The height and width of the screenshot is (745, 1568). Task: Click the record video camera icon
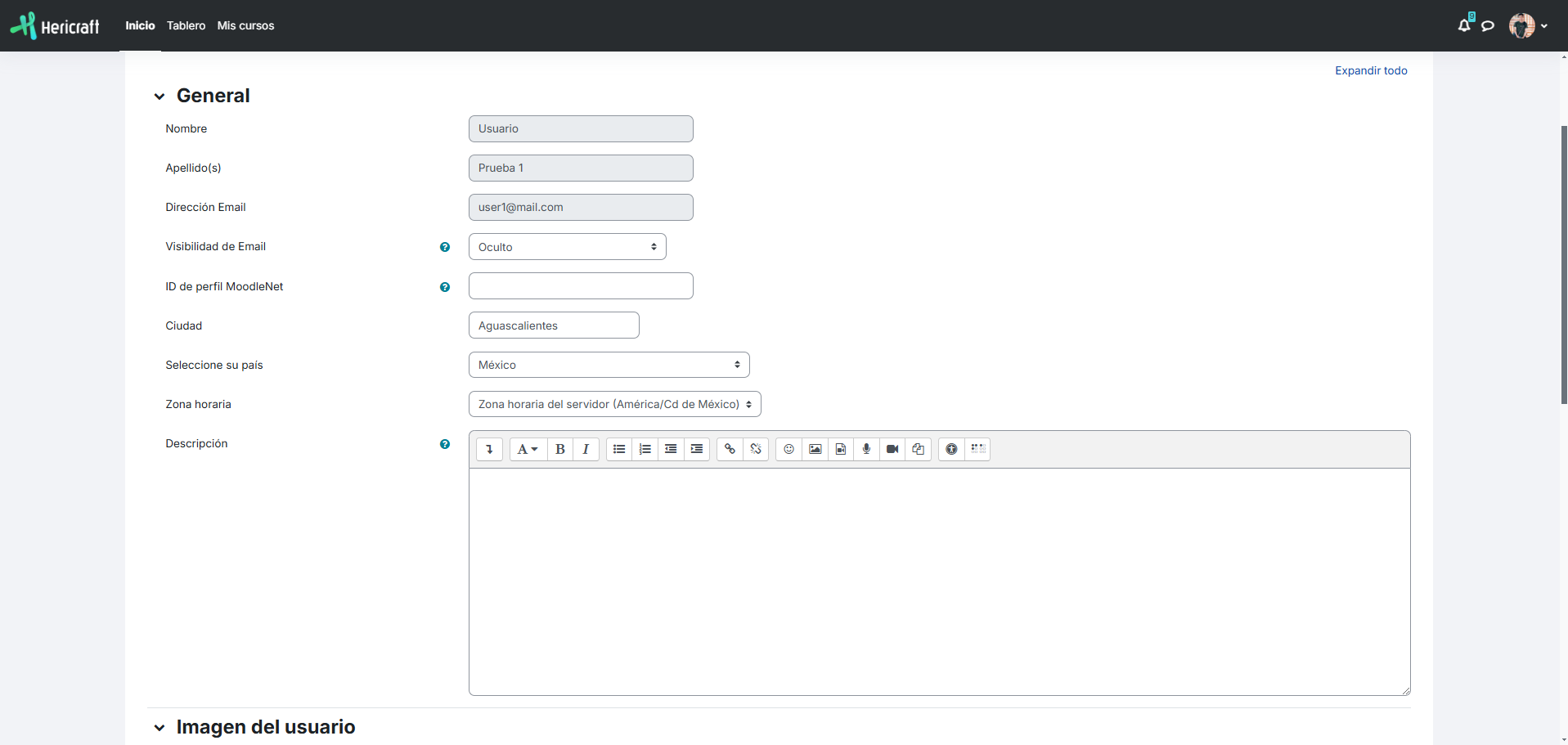(x=892, y=449)
